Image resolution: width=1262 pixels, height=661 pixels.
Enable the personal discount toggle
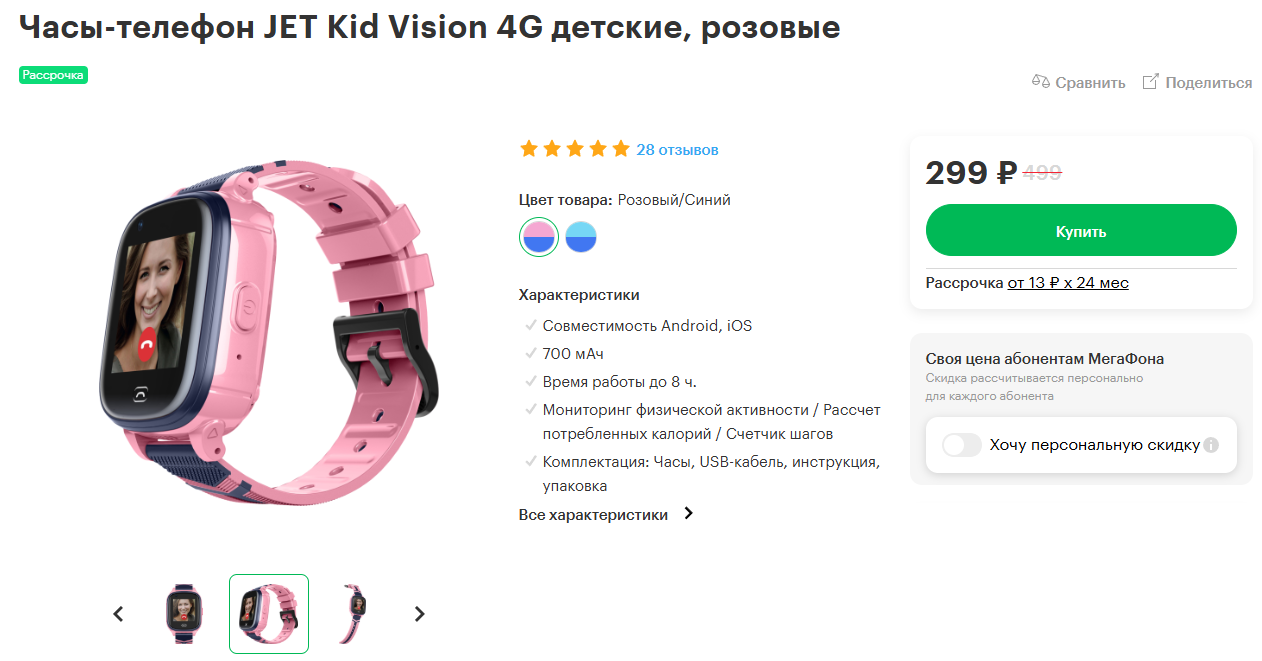coord(962,445)
